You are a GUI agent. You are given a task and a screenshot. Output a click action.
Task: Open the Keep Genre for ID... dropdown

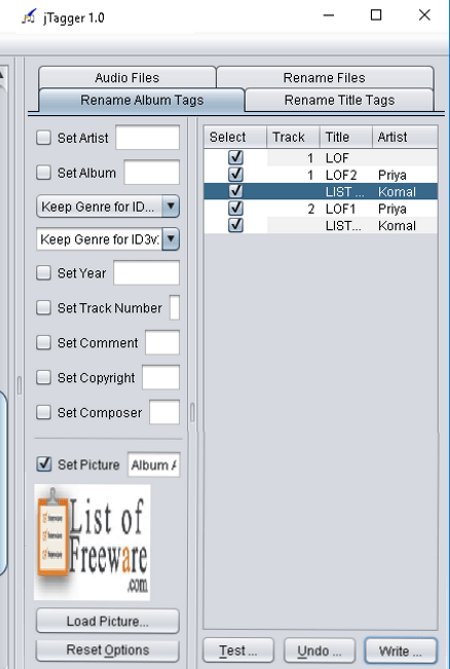click(x=108, y=207)
